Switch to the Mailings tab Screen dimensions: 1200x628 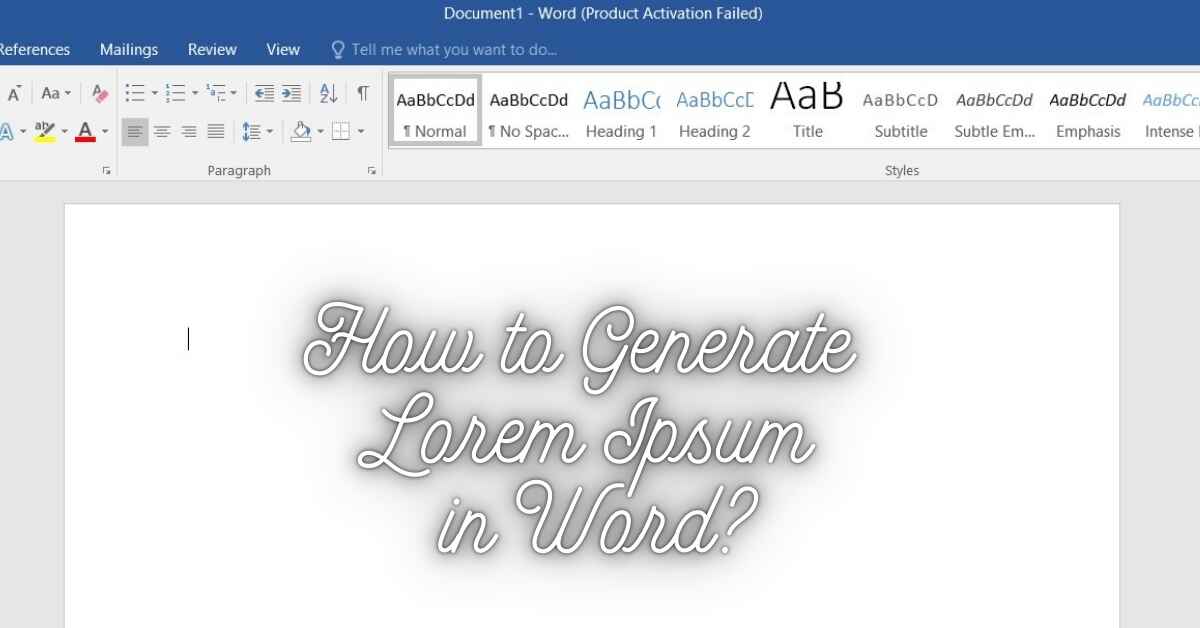click(129, 49)
